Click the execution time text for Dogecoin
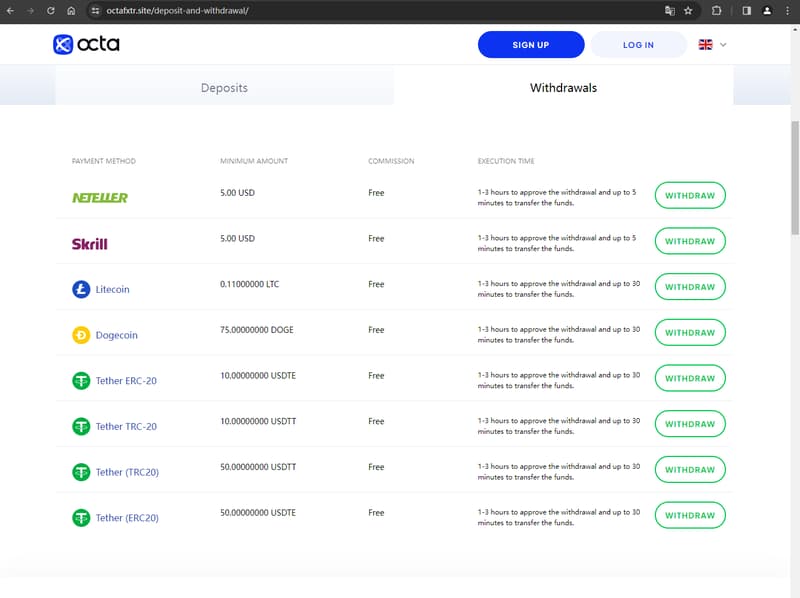 click(559, 335)
